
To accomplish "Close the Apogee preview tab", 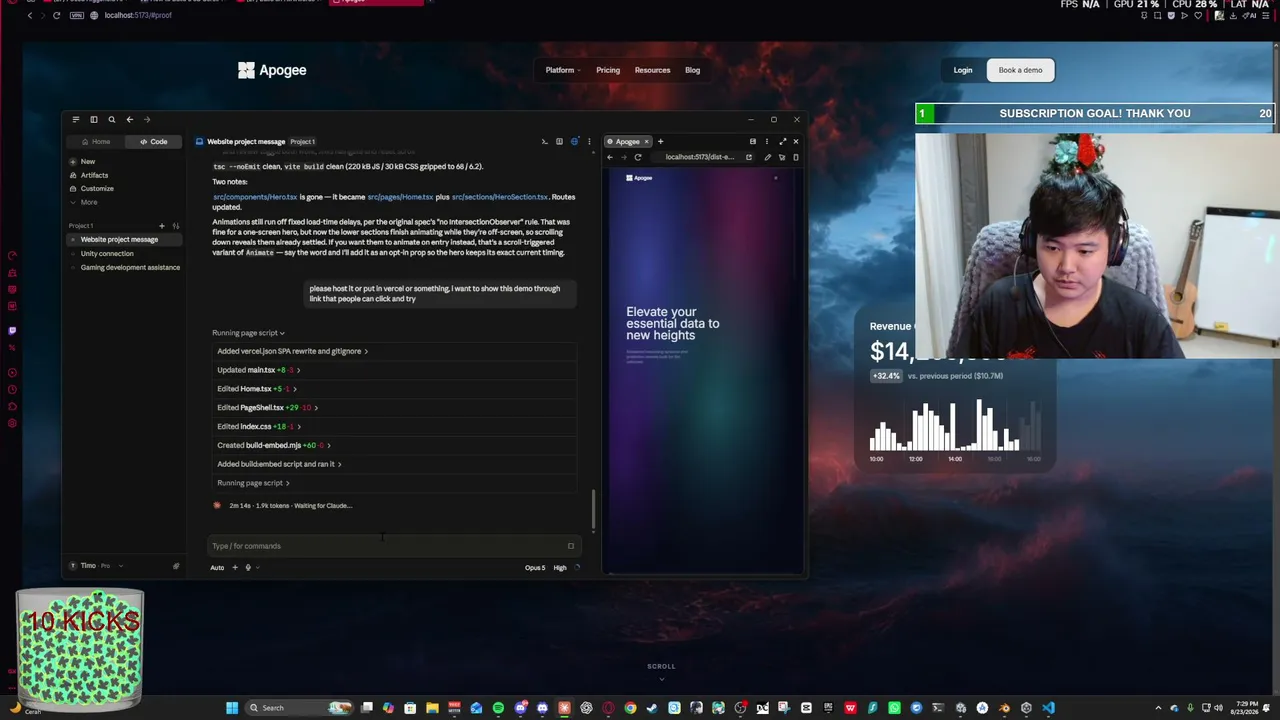I will (646, 142).
